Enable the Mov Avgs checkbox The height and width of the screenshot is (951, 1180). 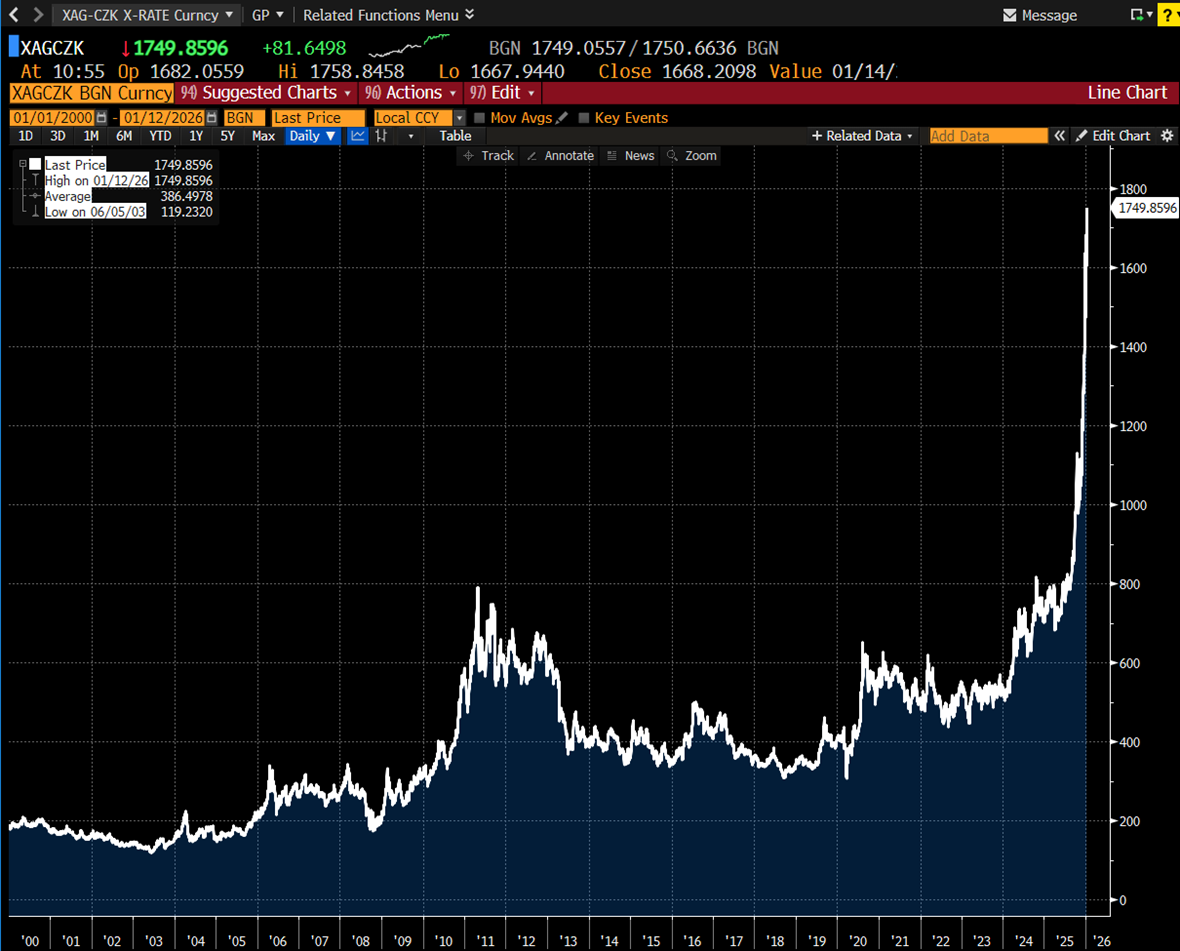tap(480, 118)
